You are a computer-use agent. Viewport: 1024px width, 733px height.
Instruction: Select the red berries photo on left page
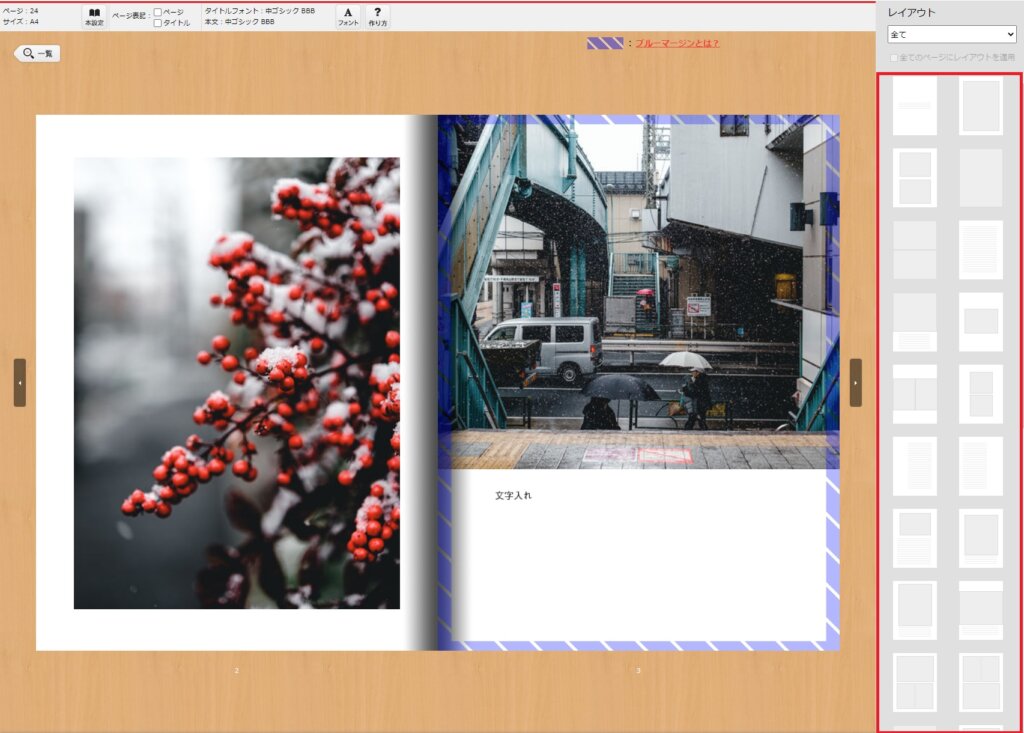[x=236, y=383]
